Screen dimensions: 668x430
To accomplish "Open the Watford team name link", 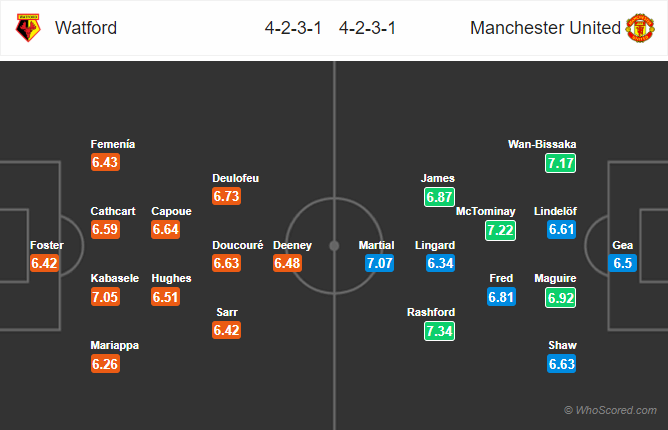I will pyautogui.click(x=86, y=28).
